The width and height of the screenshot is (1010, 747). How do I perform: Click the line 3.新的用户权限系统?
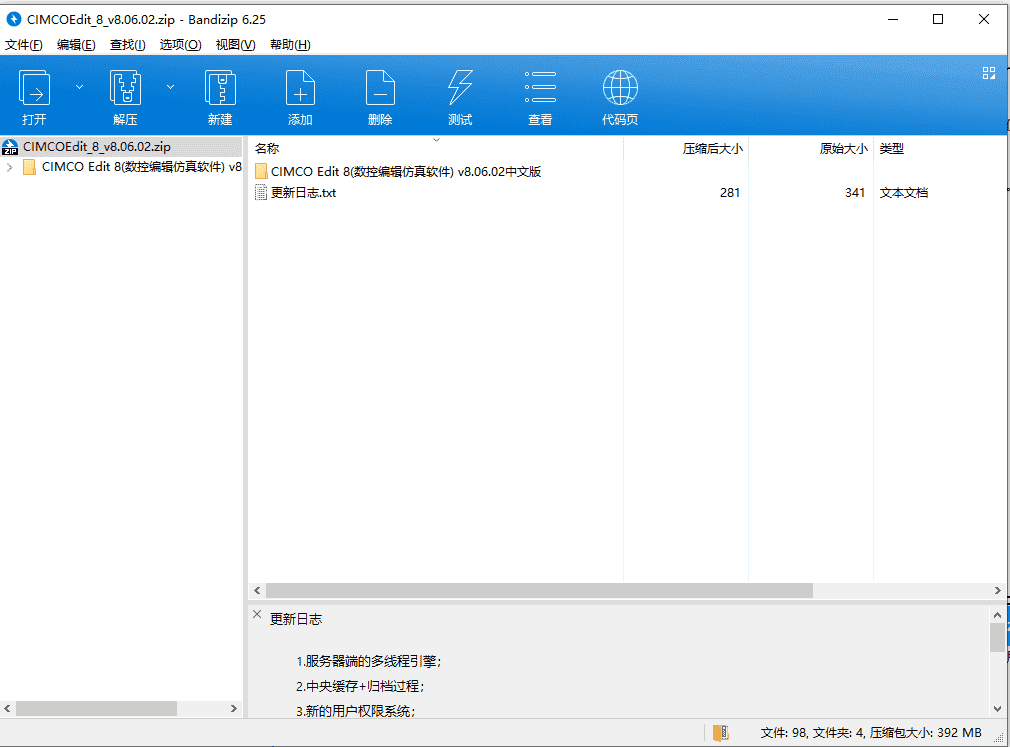pos(356,712)
